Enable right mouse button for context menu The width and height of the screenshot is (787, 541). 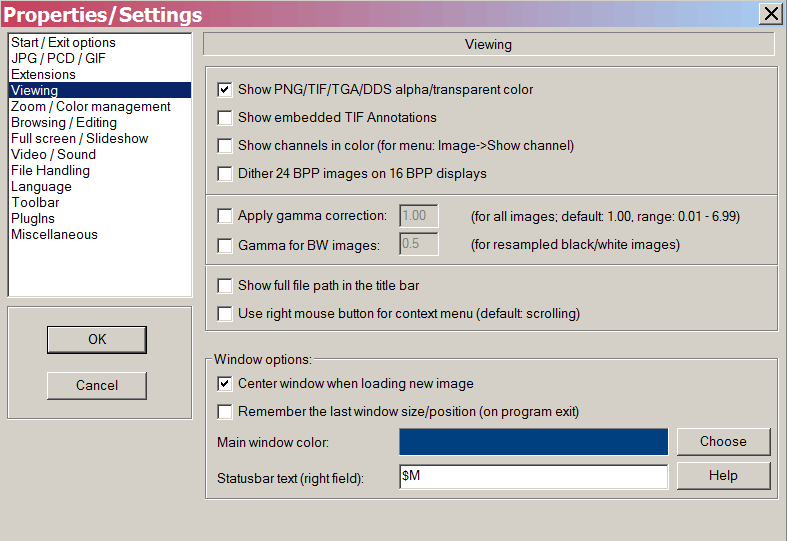click(x=225, y=314)
